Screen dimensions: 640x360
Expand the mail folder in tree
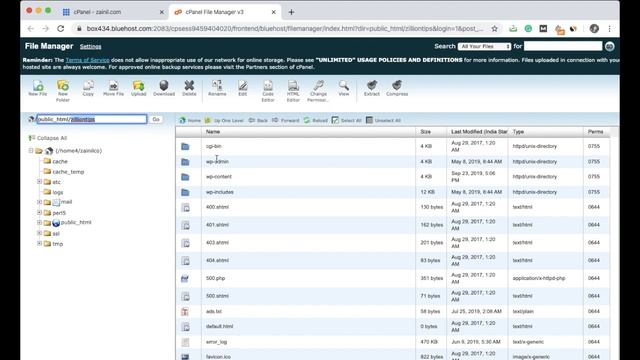(40, 202)
